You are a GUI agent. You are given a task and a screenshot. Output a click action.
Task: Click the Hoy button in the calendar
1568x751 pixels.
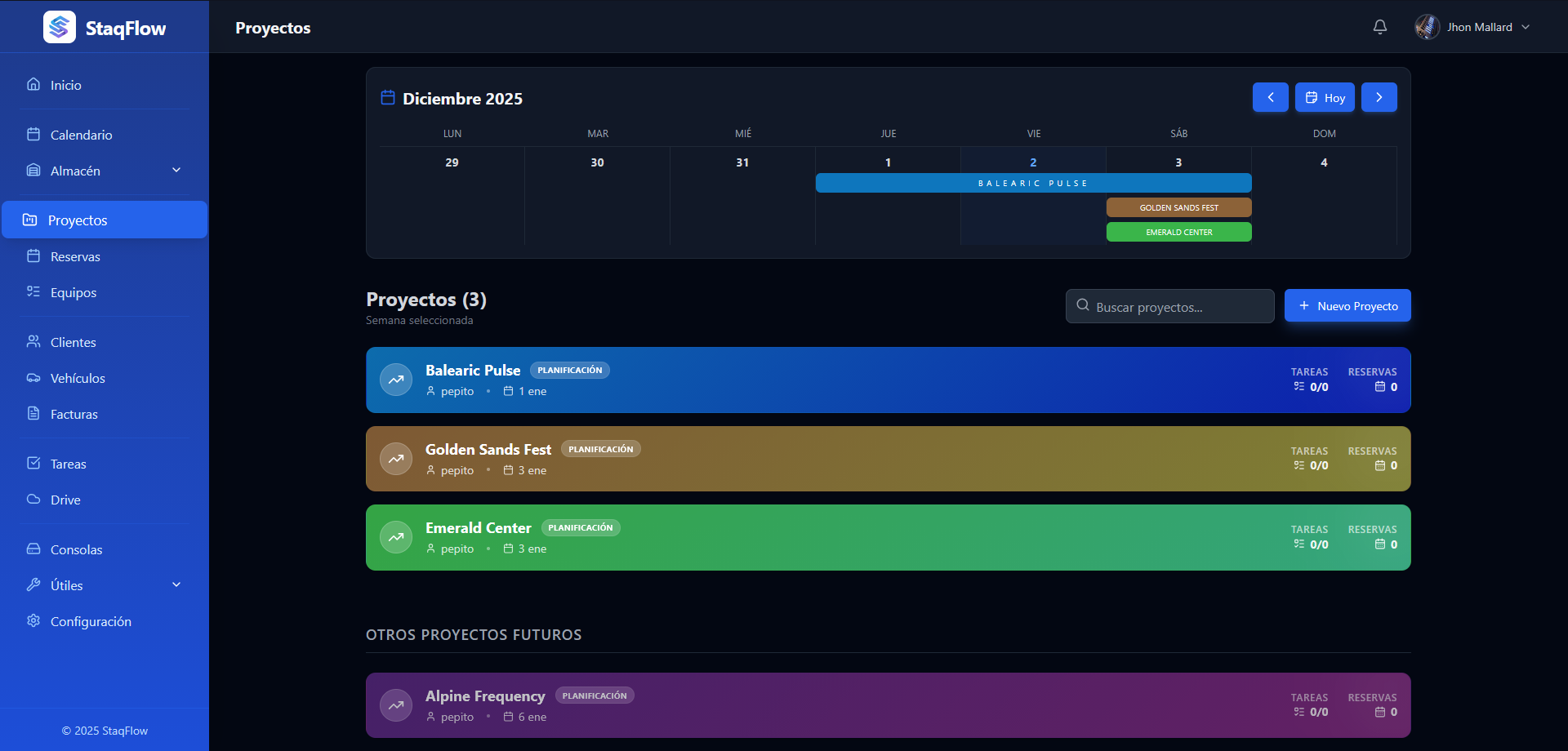pos(1325,97)
